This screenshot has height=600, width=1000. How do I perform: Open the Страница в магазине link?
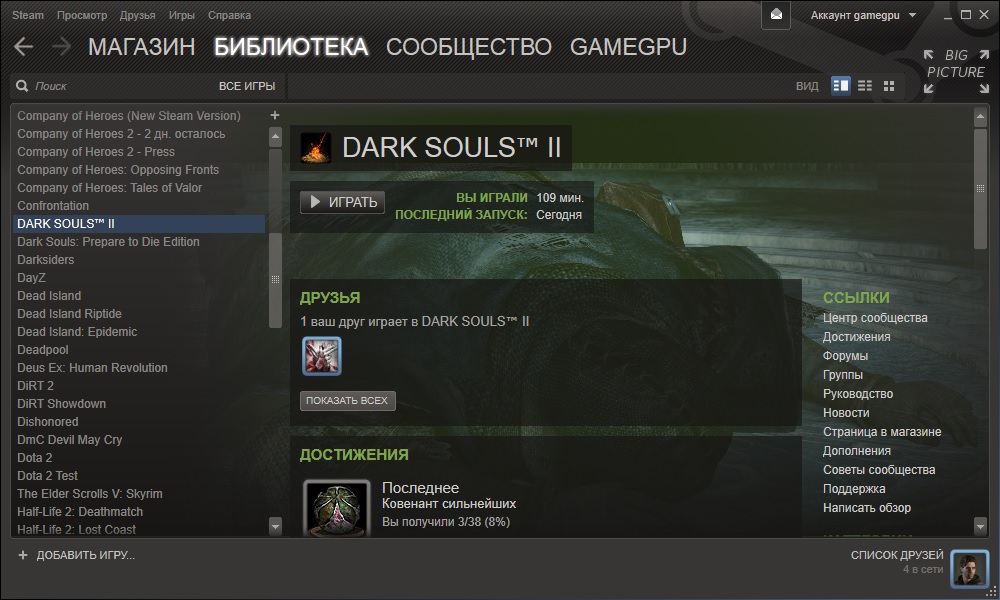[882, 432]
